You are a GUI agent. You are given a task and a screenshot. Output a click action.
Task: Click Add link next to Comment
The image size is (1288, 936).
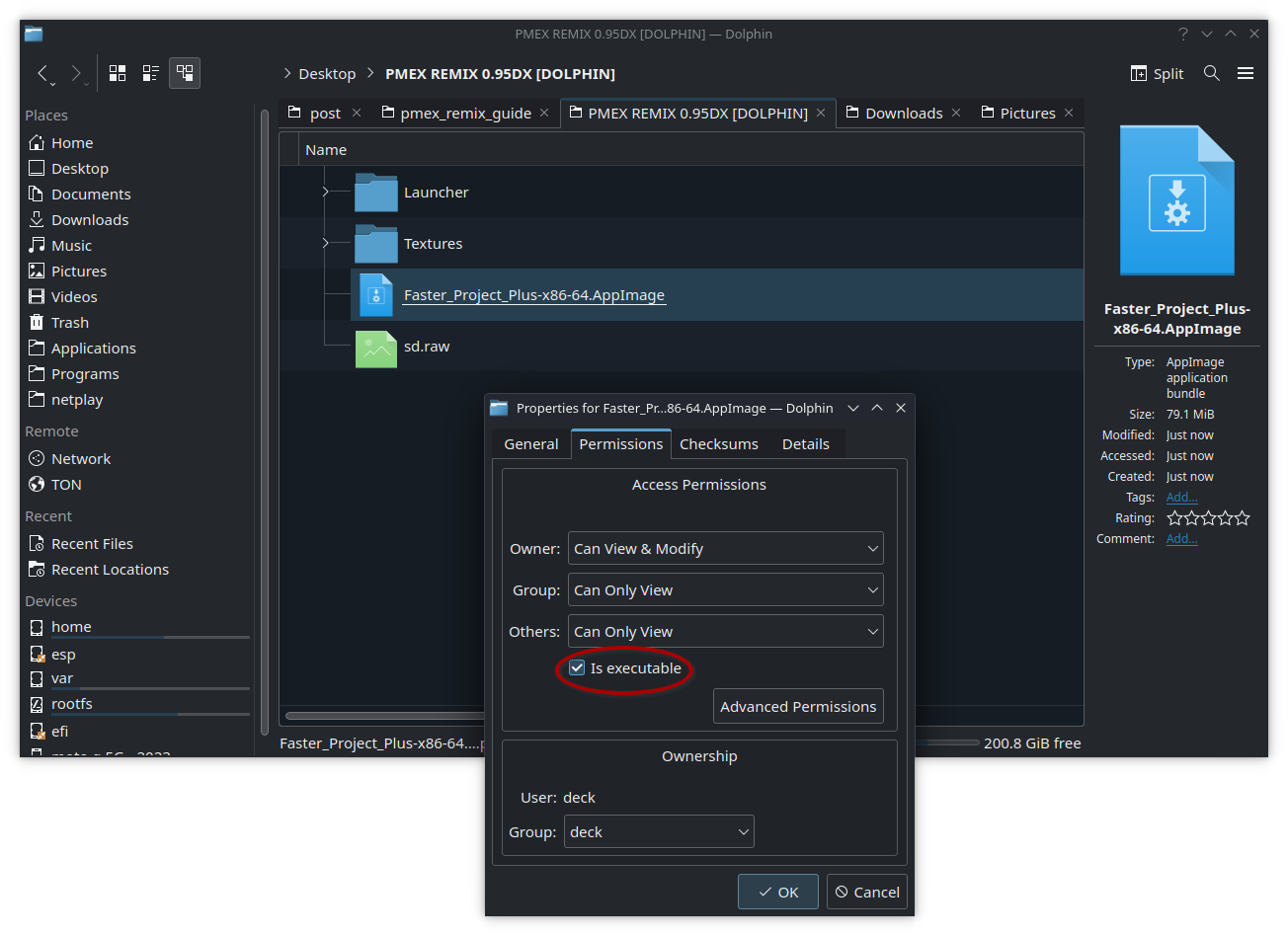point(1181,538)
